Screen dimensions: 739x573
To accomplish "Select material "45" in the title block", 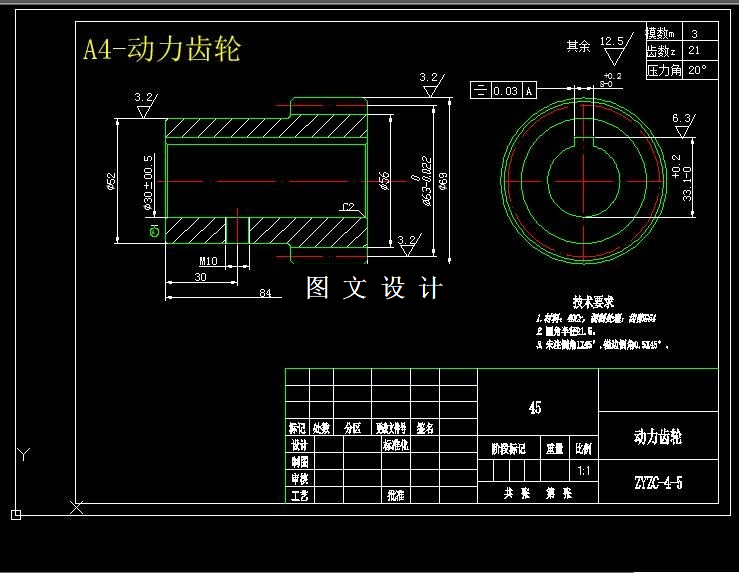I will (x=535, y=408).
